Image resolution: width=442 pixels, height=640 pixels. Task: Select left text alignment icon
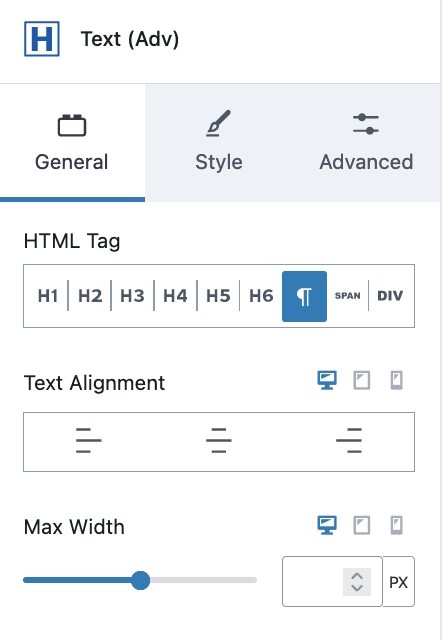(89, 440)
